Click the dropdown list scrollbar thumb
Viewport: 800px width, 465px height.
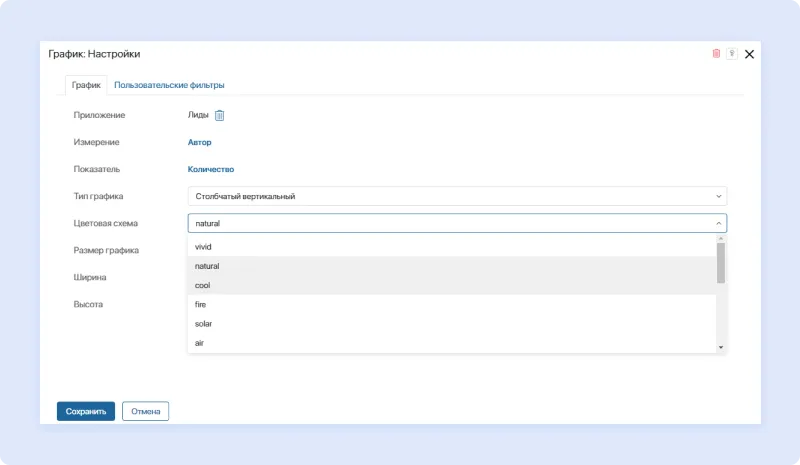click(x=721, y=264)
